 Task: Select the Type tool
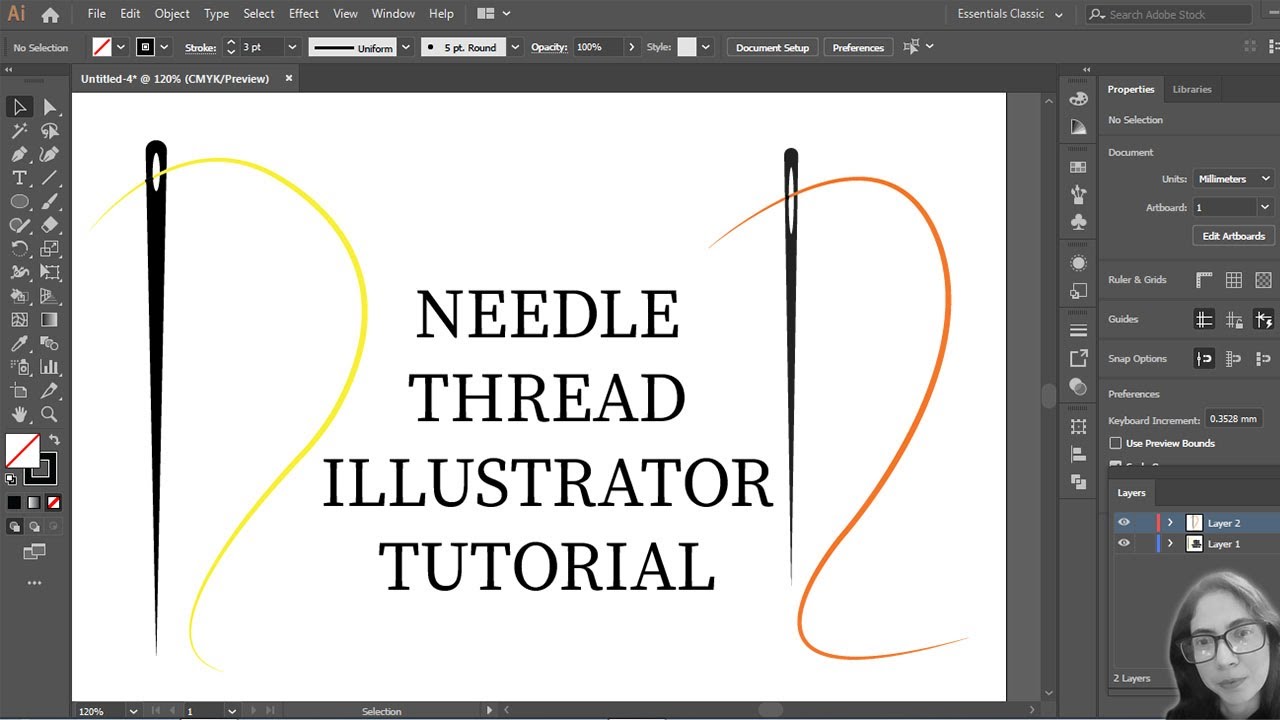(19, 178)
